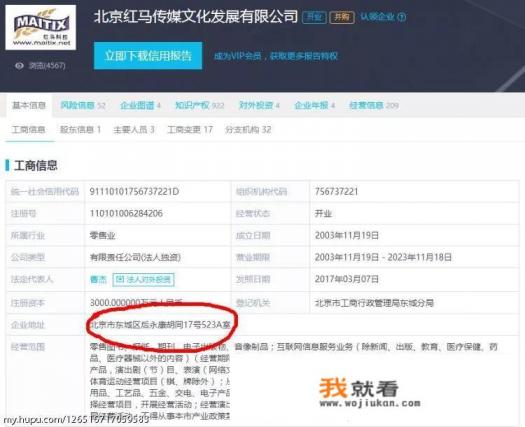Screen dimensions: 525x427
Task: Click the 立即下载信用报告 button
Action: tap(148, 56)
